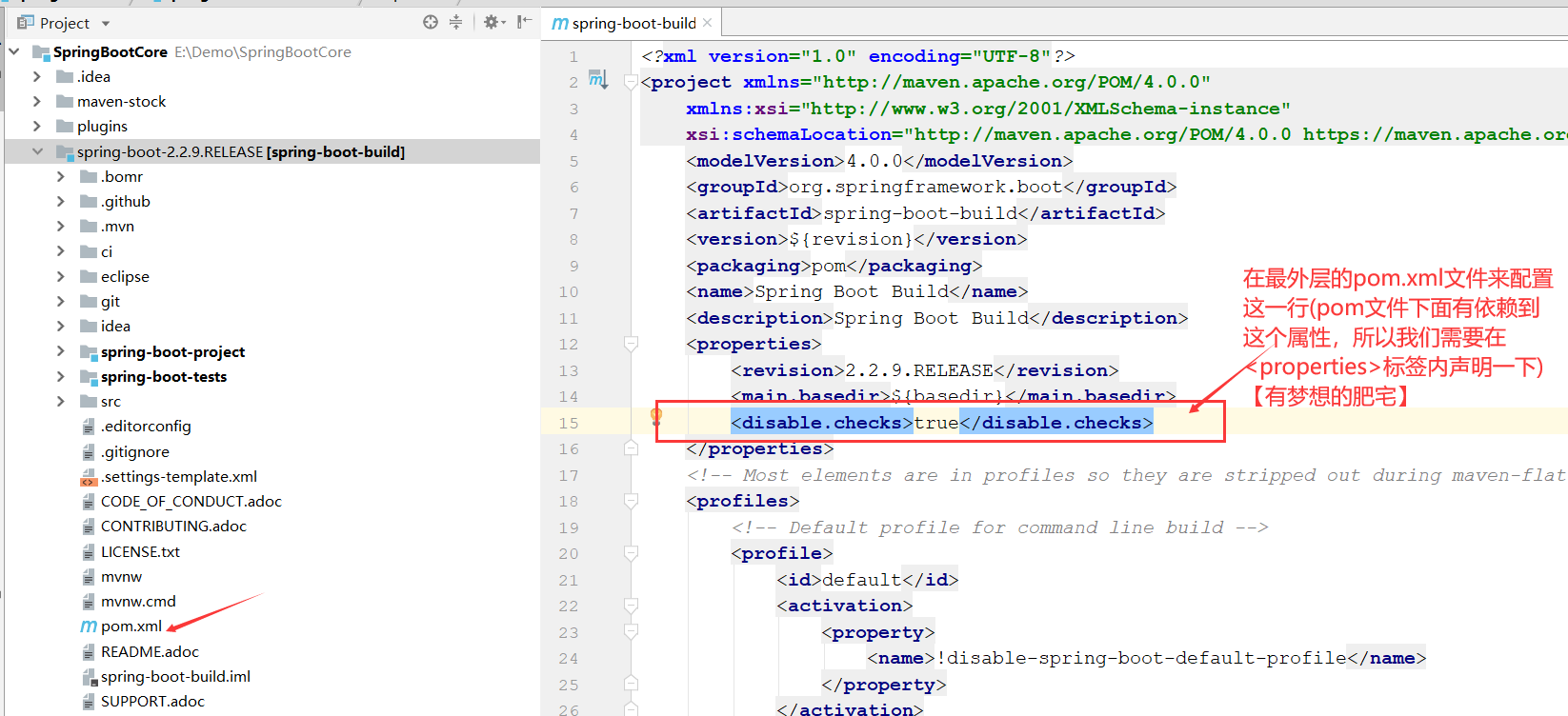The width and height of the screenshot is (1568, 716).
Task: Select CONTRIBUTING.adoc file
Action: (x=173, y=526)
